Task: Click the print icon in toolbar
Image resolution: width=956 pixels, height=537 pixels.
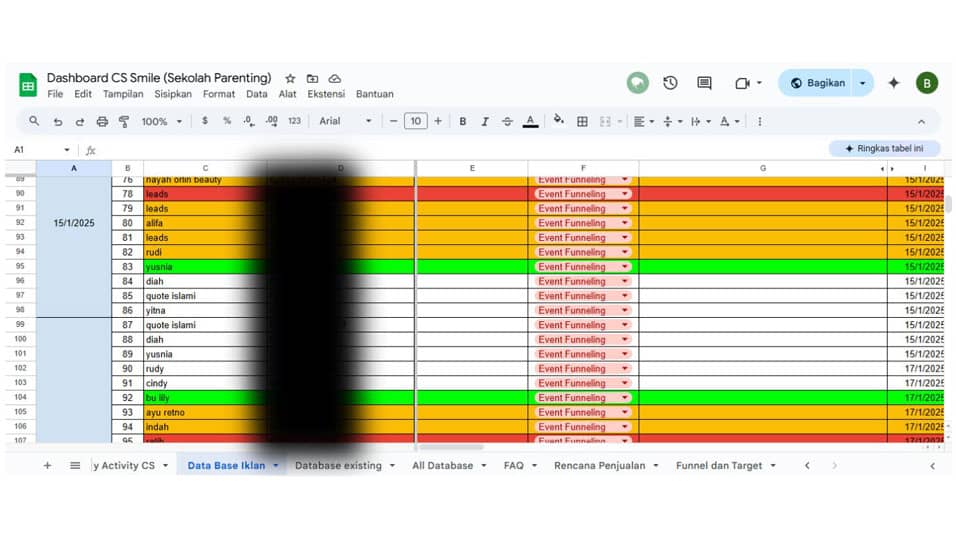Action: (102, 121)
